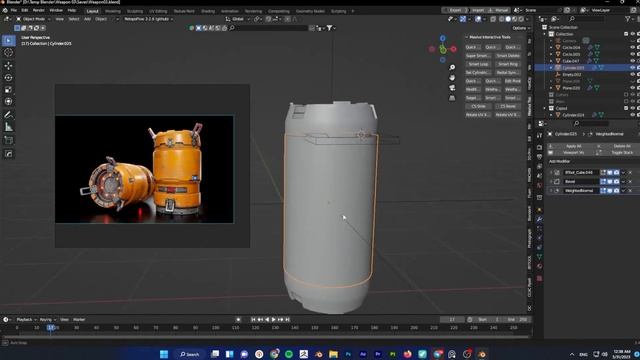This screenshot has width=640, height=360.
Task: Toggle visibility eye for Circle.004
Action: coord(632,47)
